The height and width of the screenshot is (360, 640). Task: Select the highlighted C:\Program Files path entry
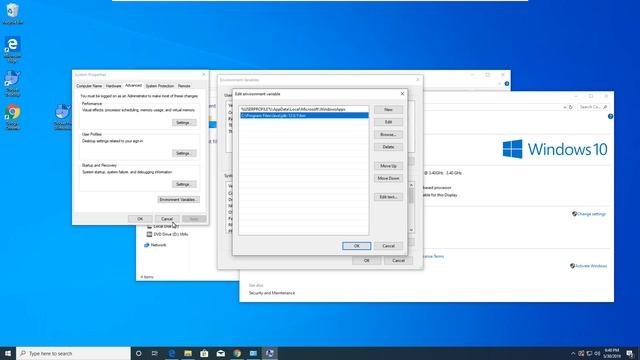click(x=304, y=116)
